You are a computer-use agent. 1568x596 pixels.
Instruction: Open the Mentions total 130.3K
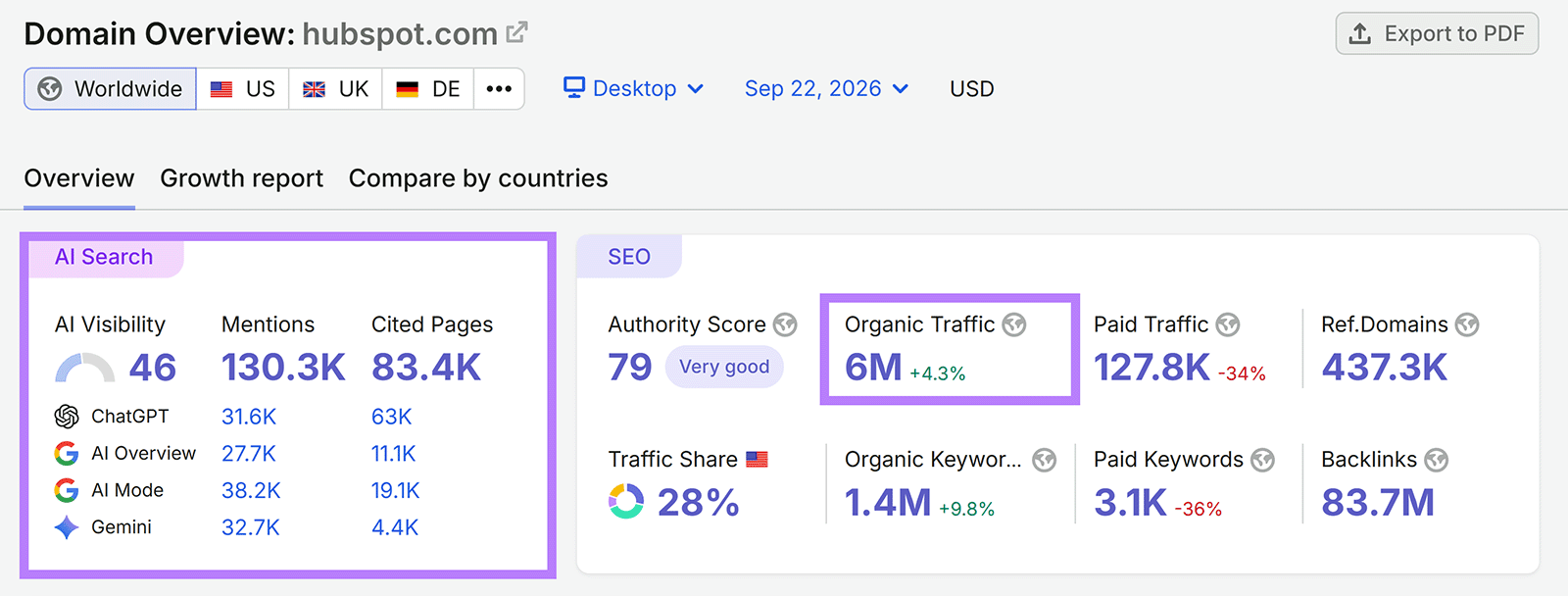point(283,368)
